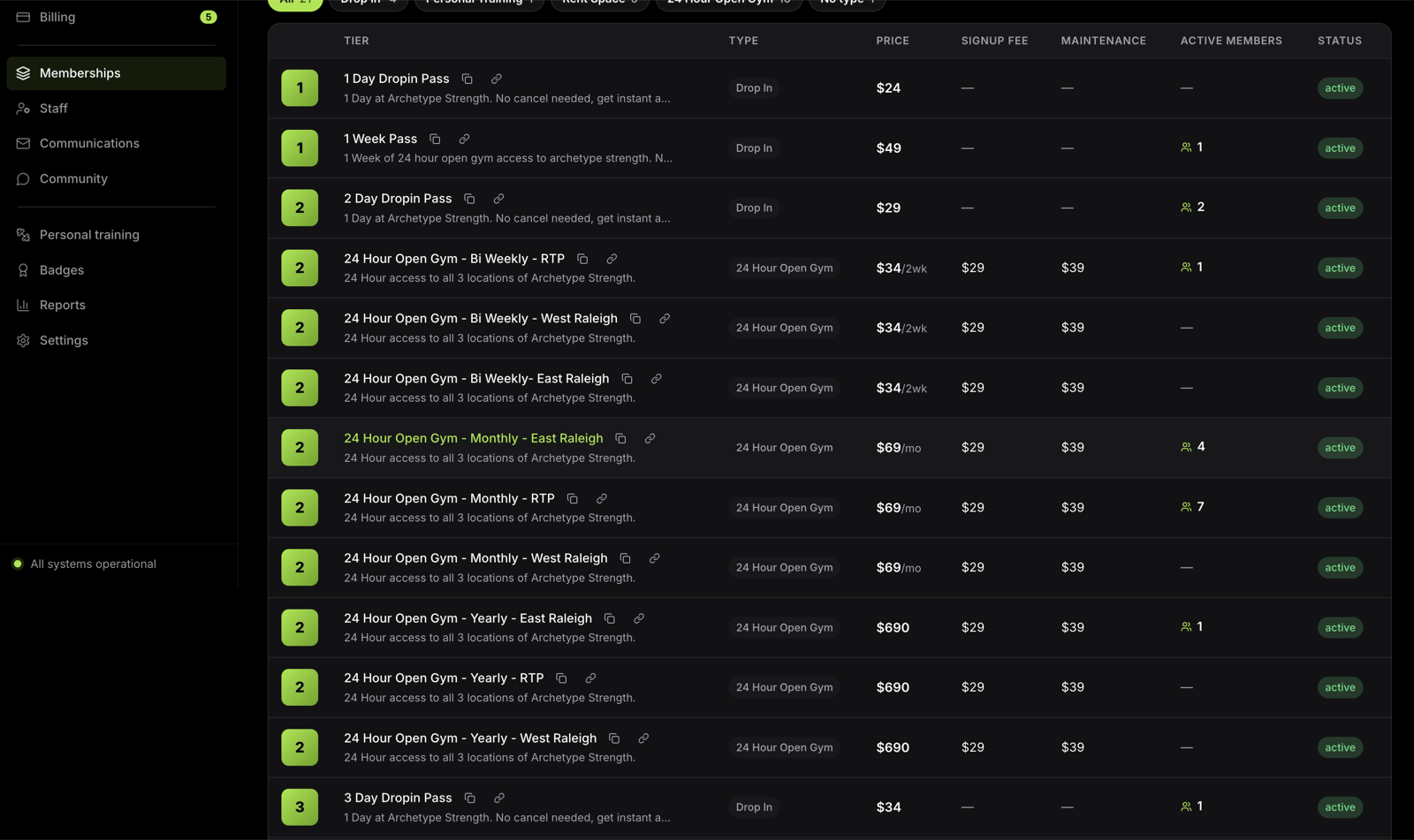The height and width of the screenshot is (840, 1414).
Task: Click the STATUS column header
Action: tap(1340, 41)
